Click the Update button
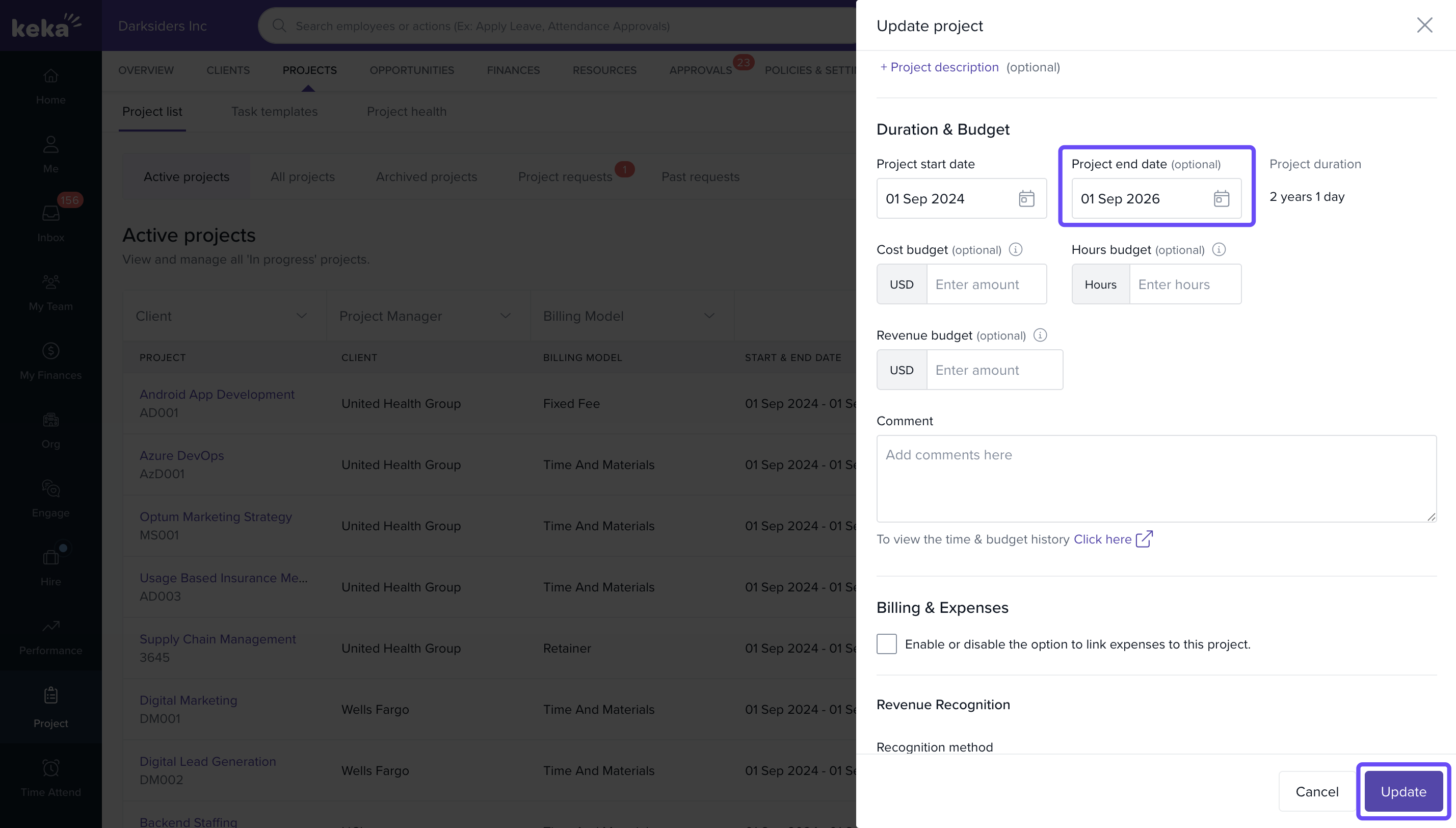 tap(1403, 791)
